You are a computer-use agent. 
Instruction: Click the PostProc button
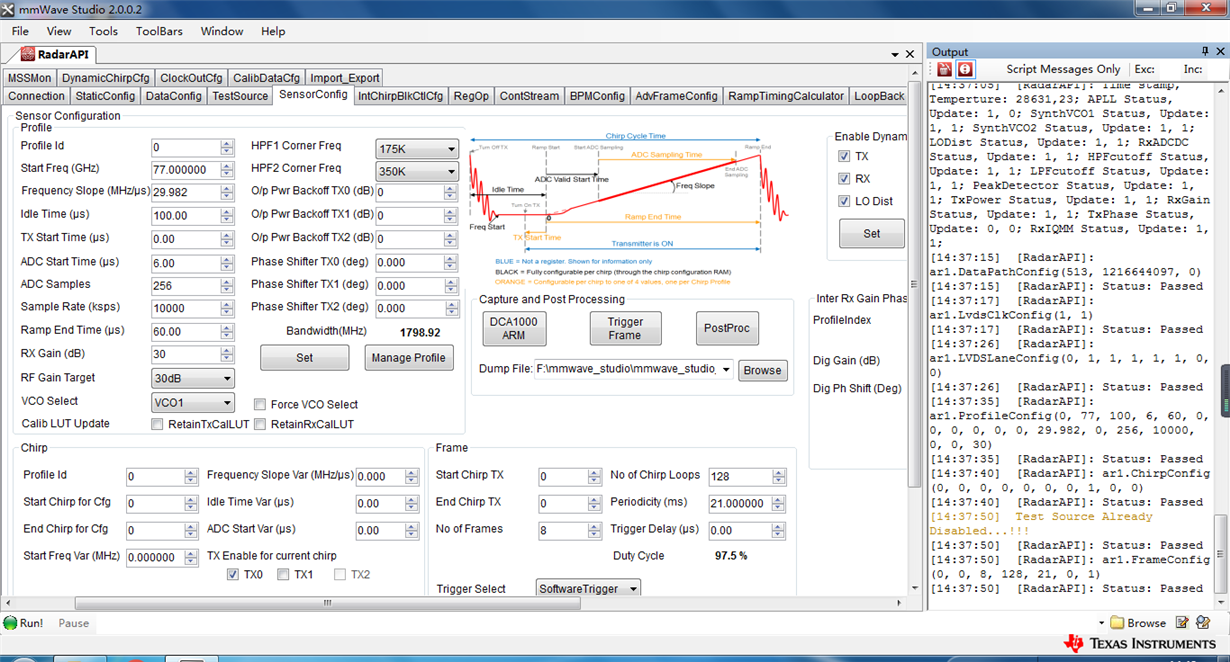(x=727, y=329)
